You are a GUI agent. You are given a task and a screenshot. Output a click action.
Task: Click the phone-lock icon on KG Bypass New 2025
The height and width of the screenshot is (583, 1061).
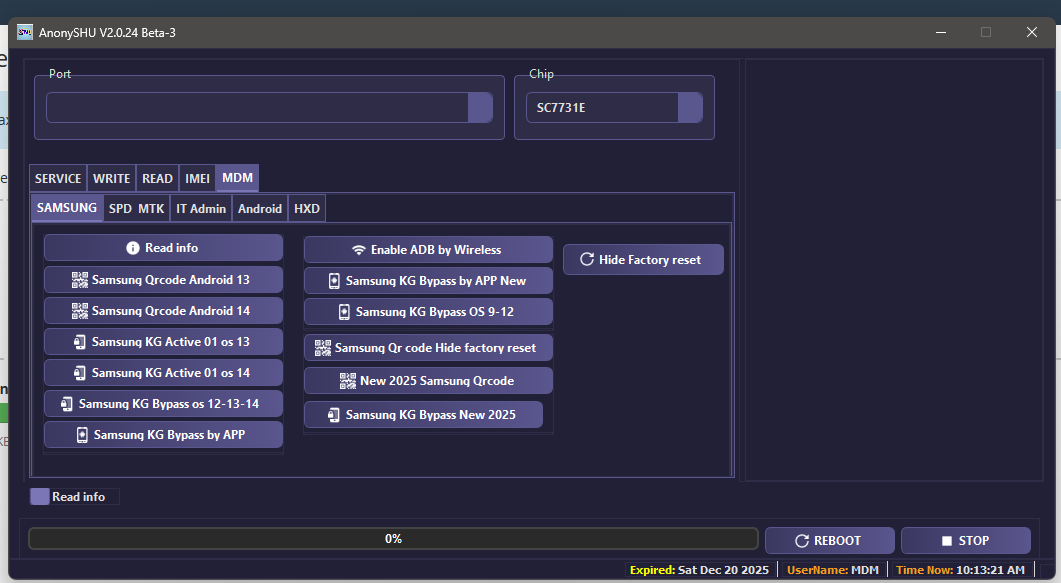[334, 415]
